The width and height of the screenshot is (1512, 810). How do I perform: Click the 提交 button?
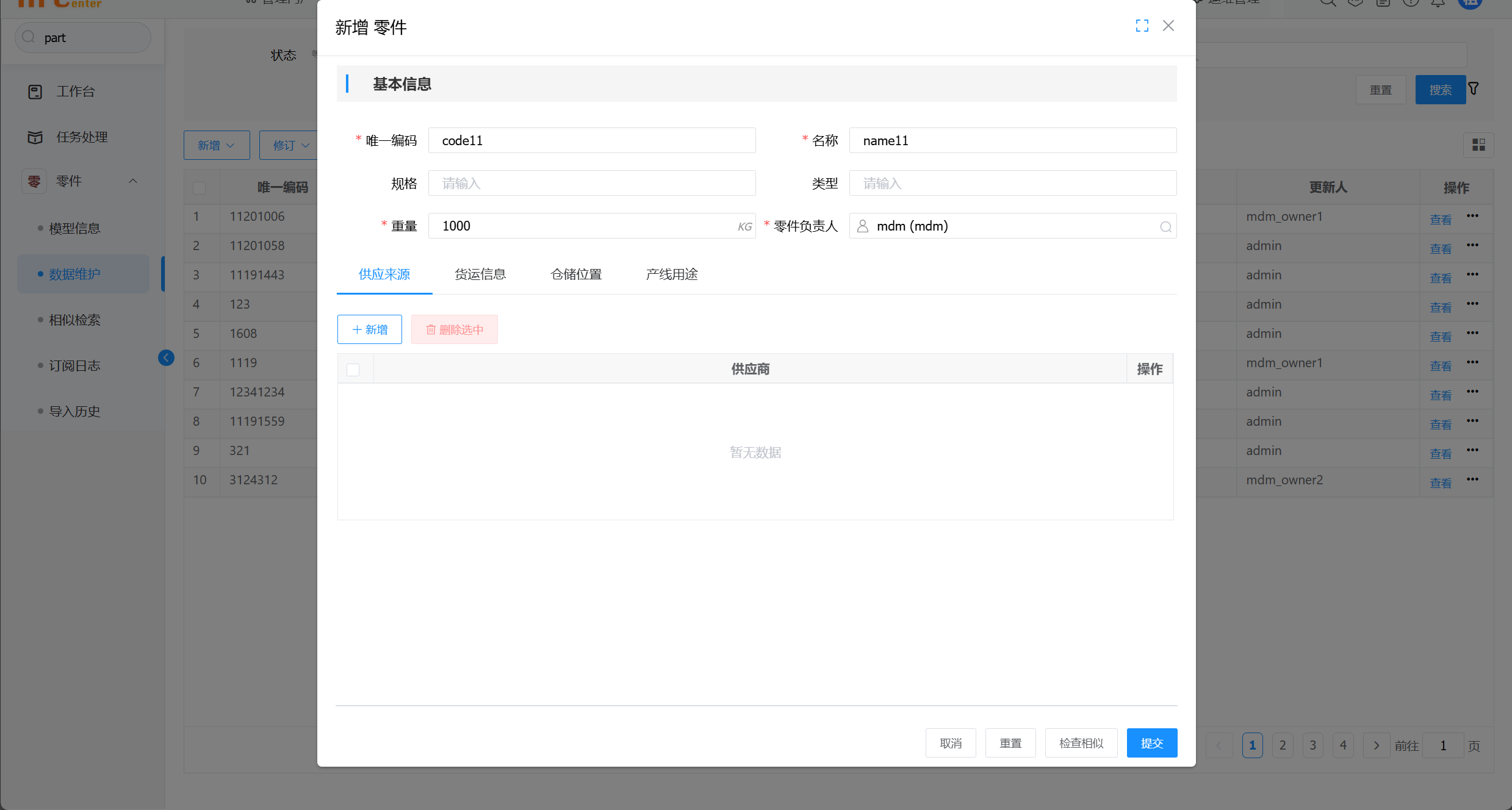(x=1151, y=743)
